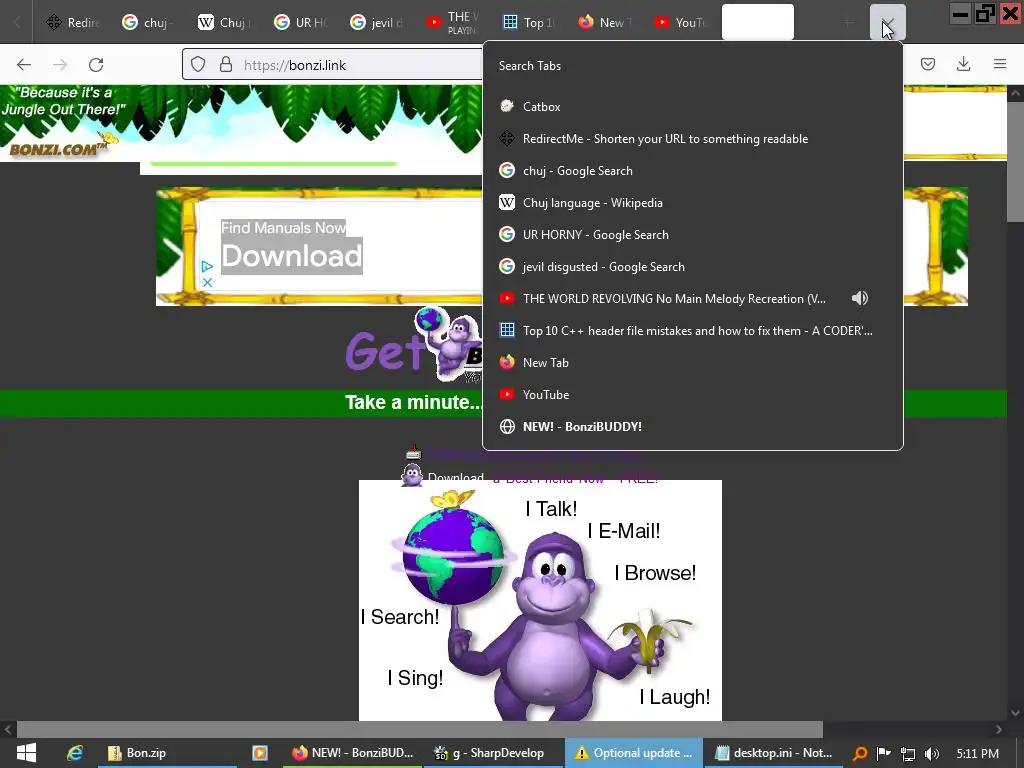Screen dimensions: 1024x768
Task: Open the volume tray icon
Action: 932,754
